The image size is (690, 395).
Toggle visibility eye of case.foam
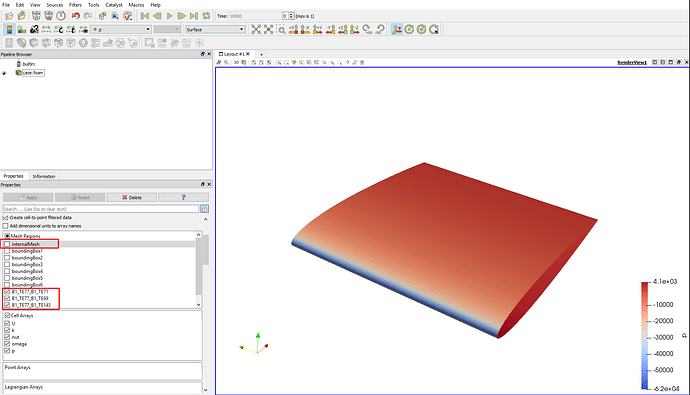pyautogui.click(x=4, y=73)
